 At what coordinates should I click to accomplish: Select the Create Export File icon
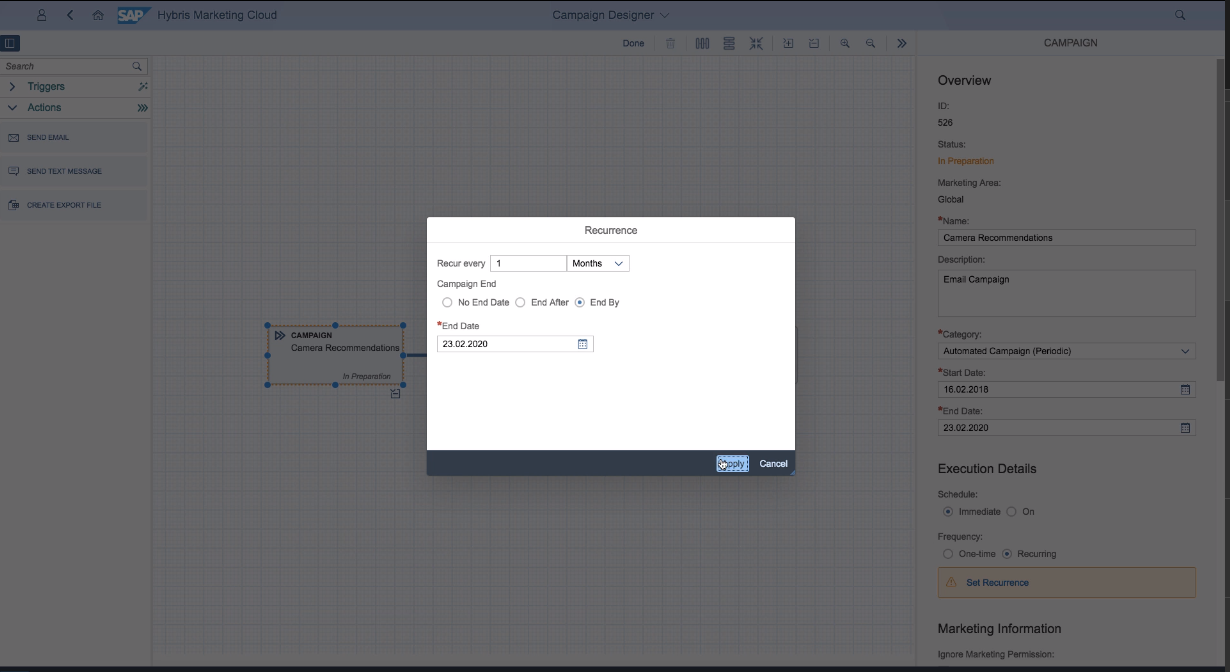click(x=14, y=205)
